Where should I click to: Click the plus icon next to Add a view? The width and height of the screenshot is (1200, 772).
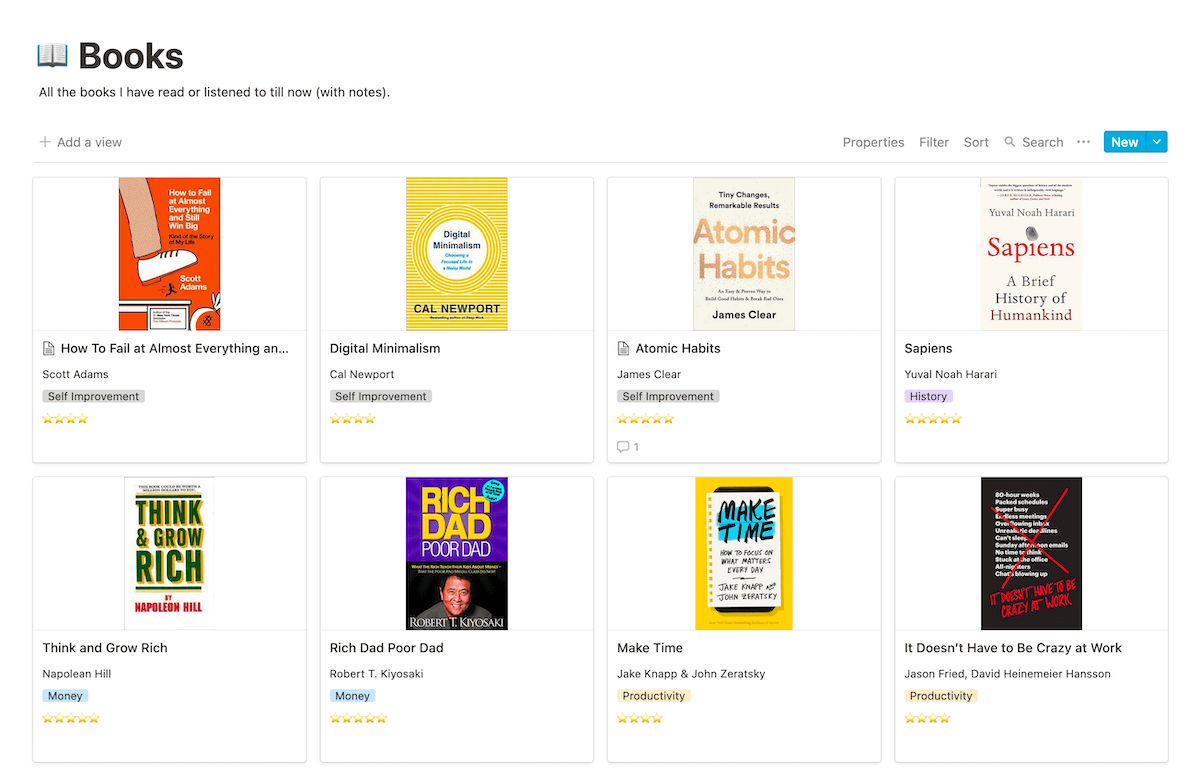pos(44,141)
